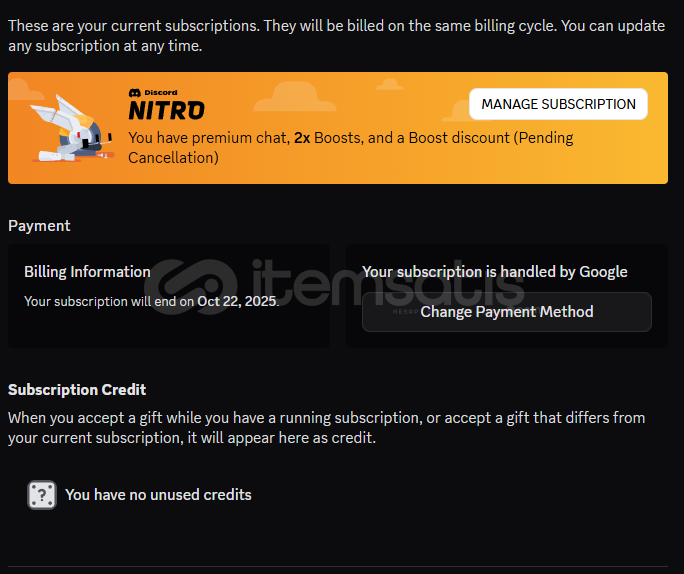The width and height of the screenshot is (684, 574).
Task: Click the 'When you accept a gift' explanation
Action: [x=326, y=427]
